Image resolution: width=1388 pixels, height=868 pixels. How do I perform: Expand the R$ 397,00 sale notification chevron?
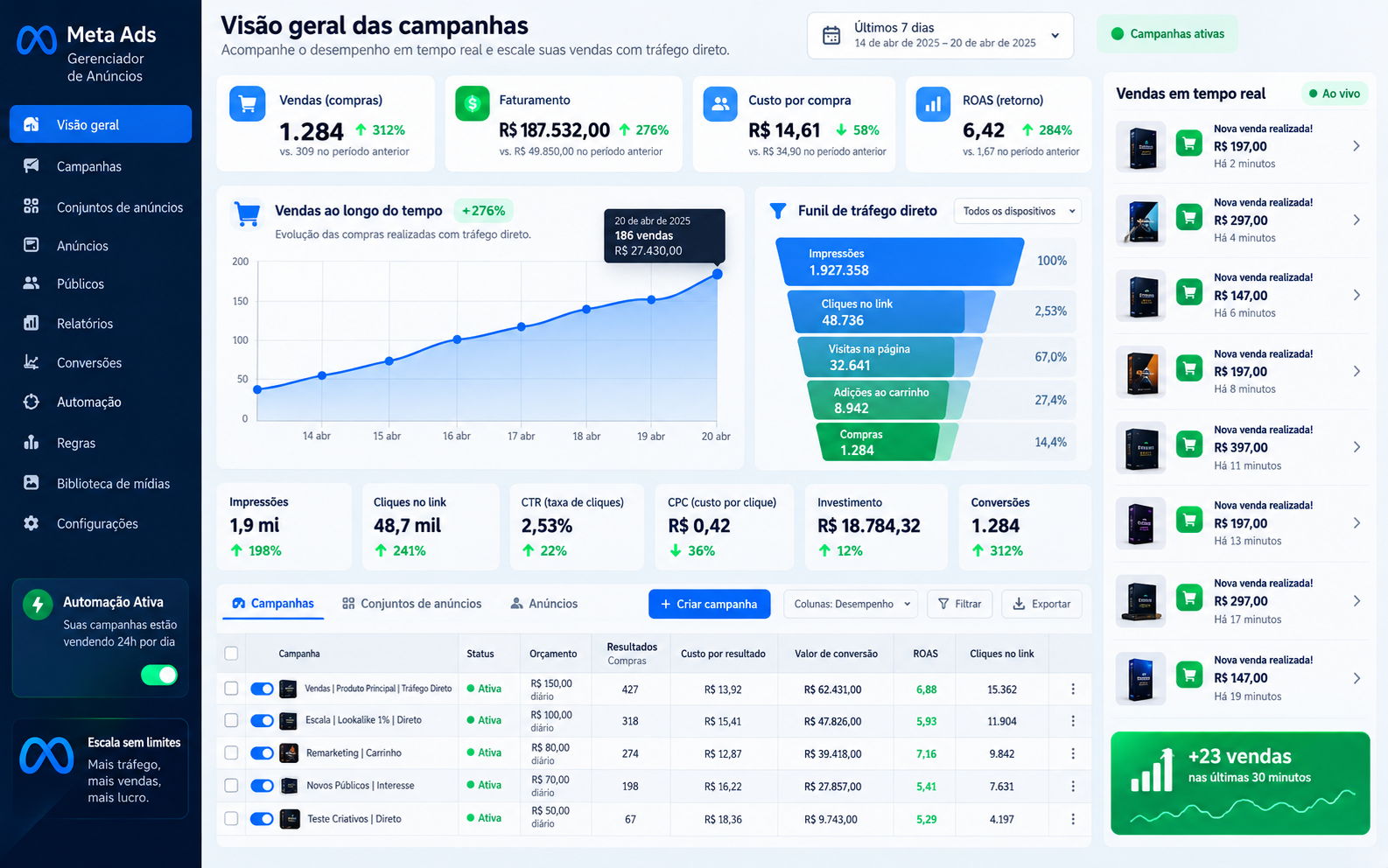pyautogui.click(x=1356, y=447)
